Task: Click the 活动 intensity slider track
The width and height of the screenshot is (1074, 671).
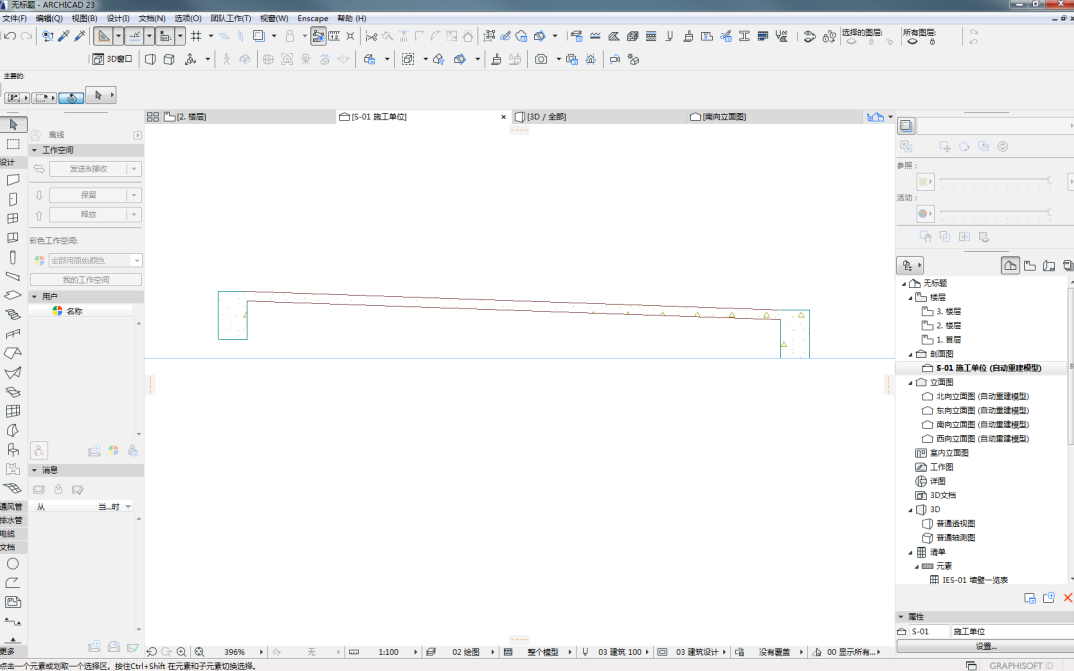Action: pos(995,213)
